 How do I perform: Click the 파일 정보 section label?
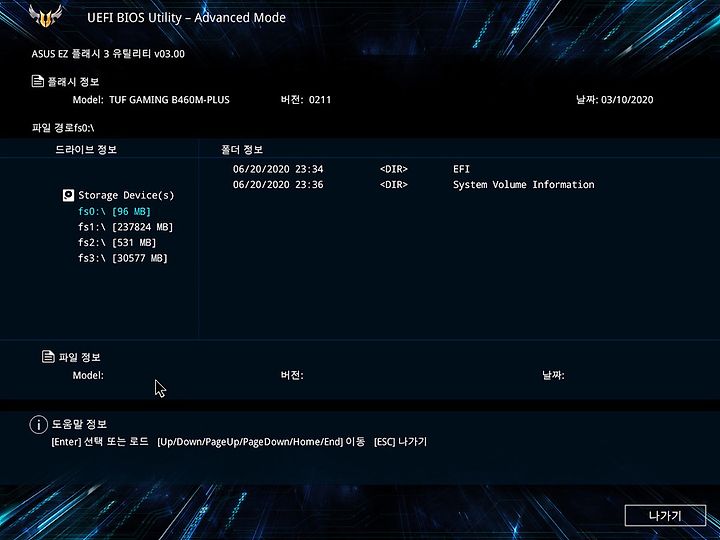coord(79,357)
